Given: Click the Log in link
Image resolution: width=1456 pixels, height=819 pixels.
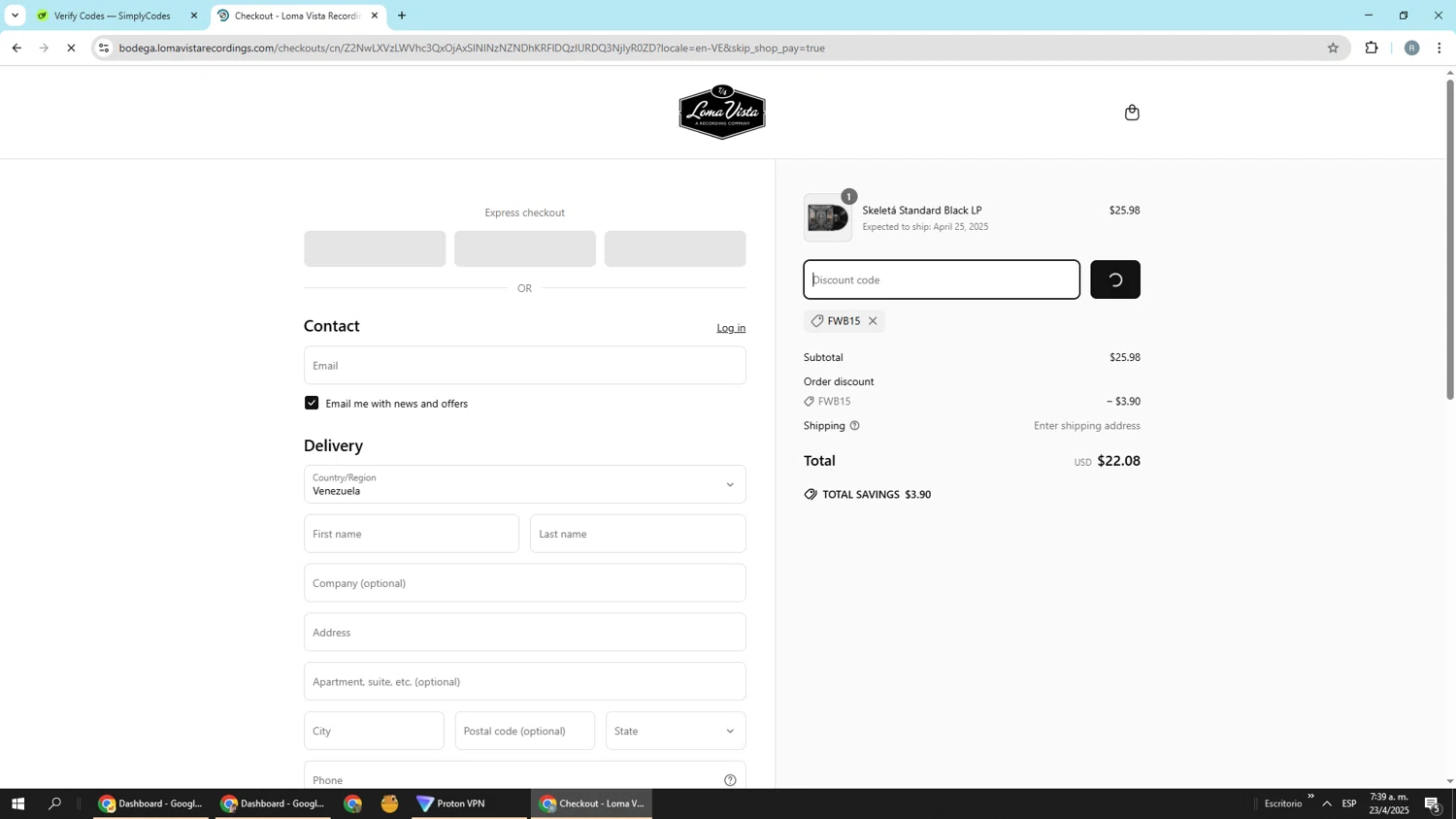Looking at the screenshot, I should (731, 328).
